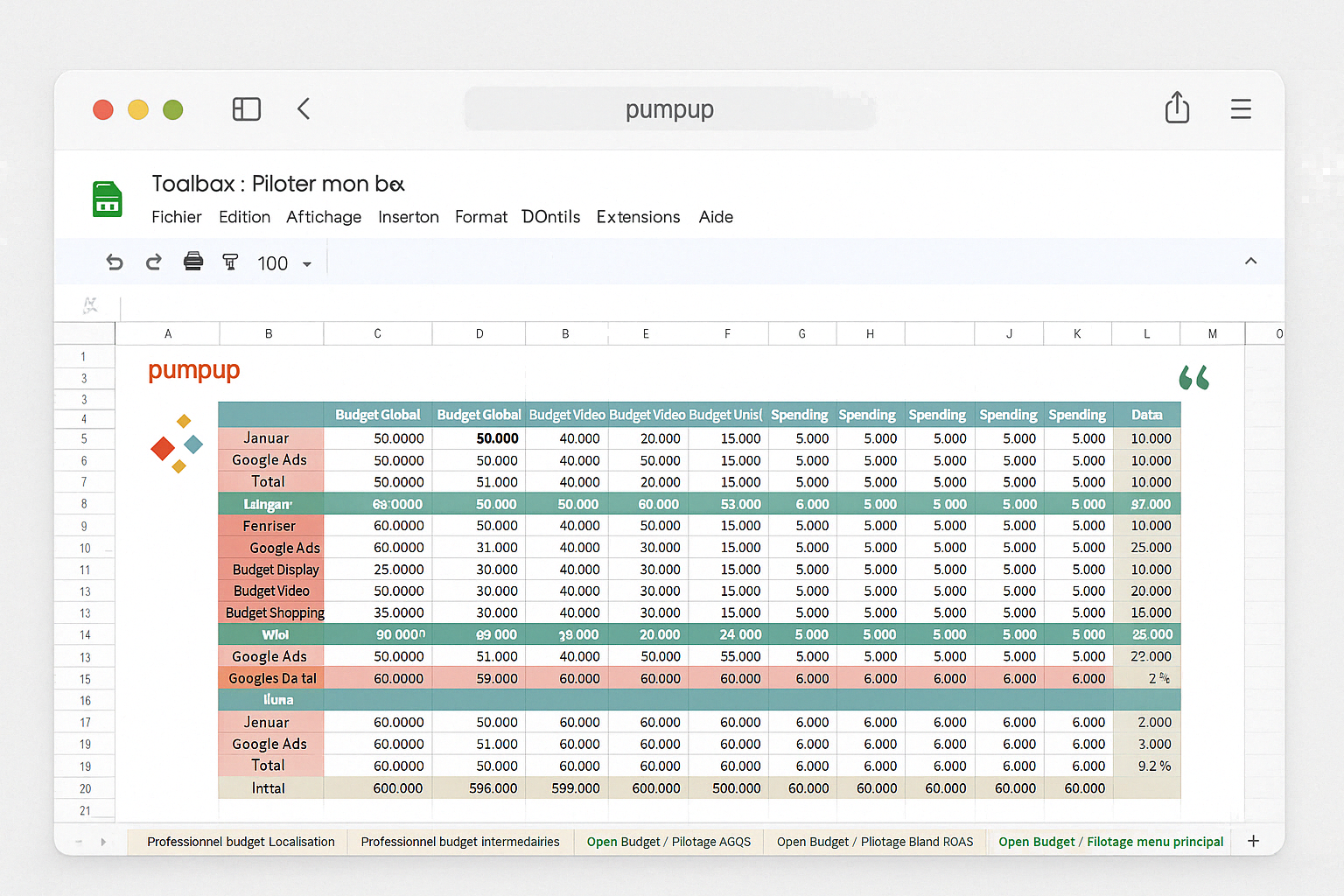Open the Aide menu
1344x896 pixels.
click(x=716, y=217)
